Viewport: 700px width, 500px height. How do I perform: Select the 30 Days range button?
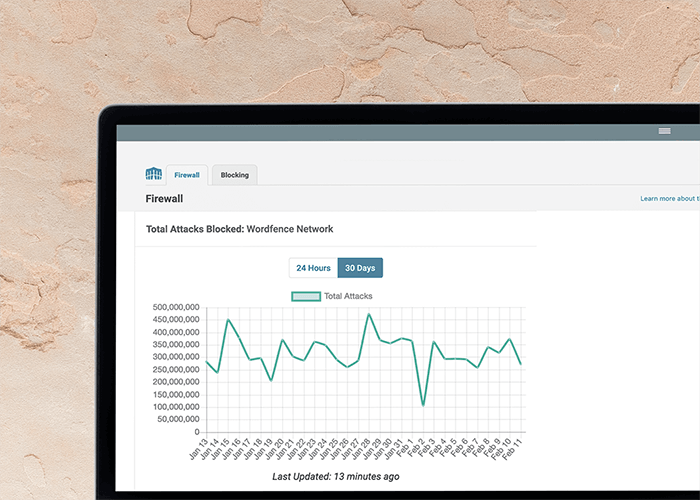360,268
